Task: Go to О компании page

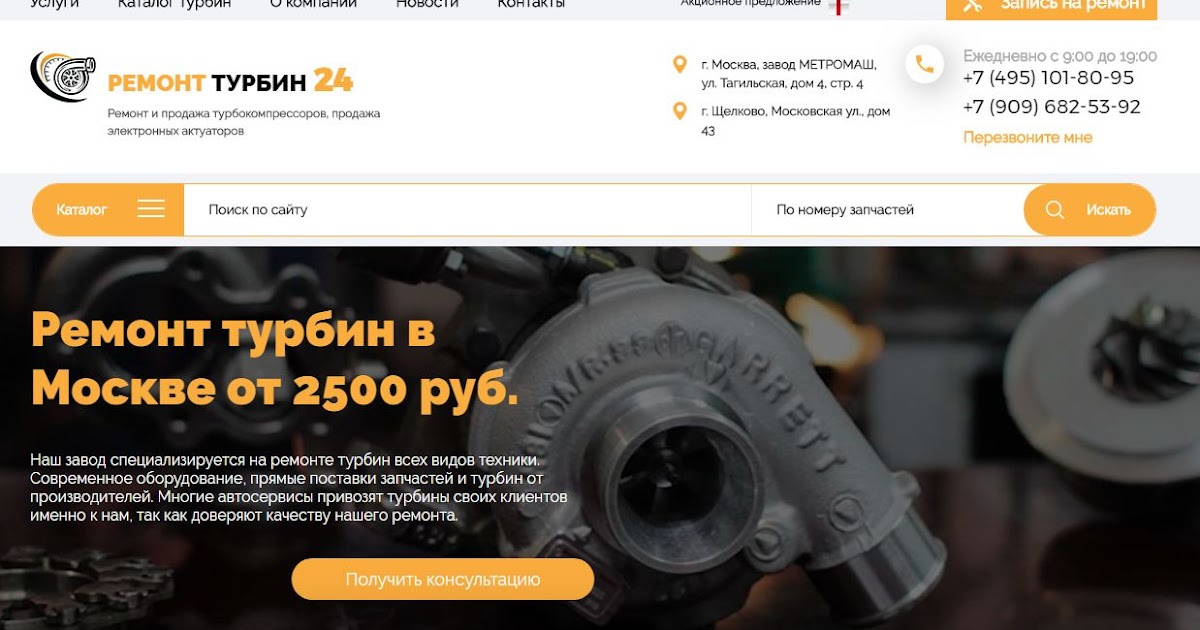Action: pyautogui.click(x=313, y=4)
